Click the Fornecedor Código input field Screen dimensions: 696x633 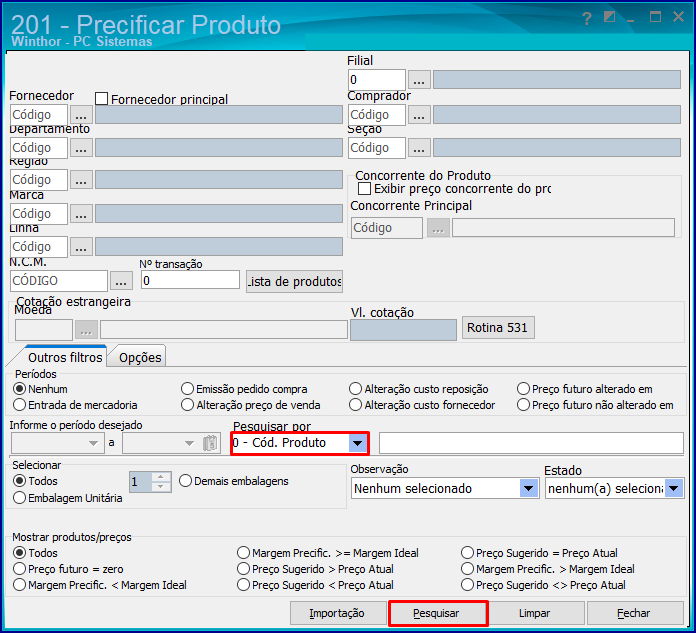coord(39,115)
